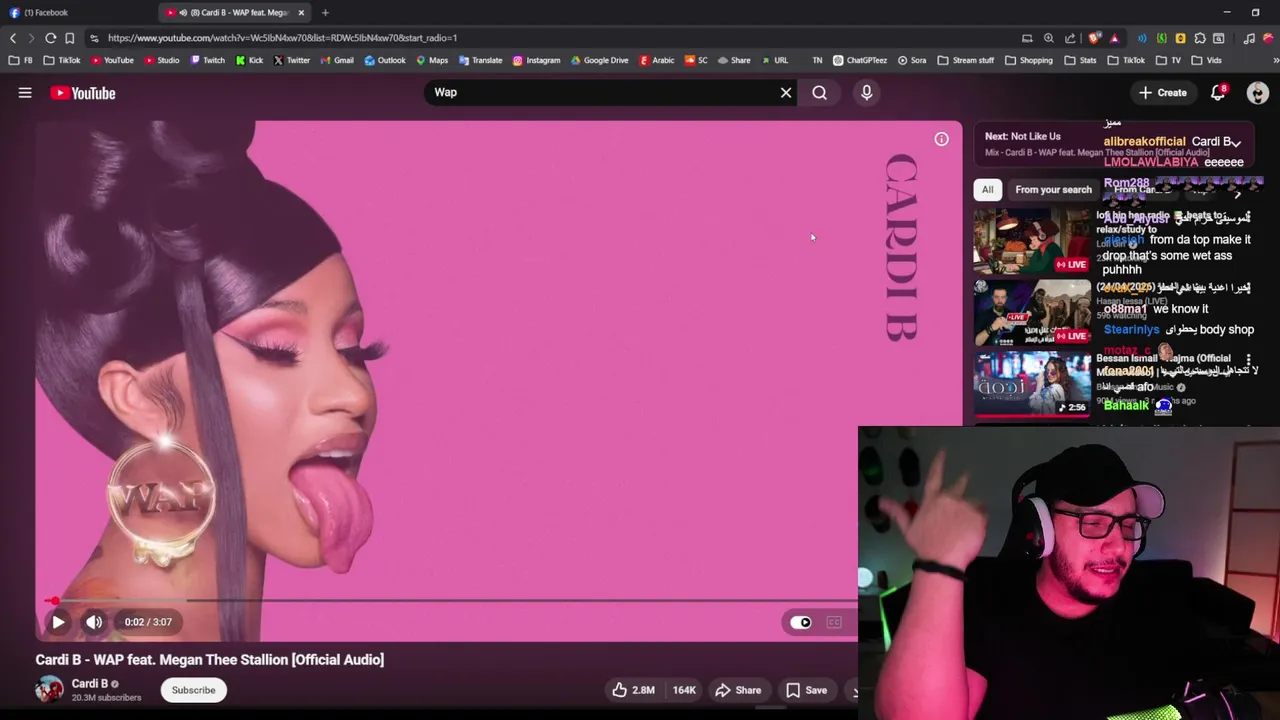1280x720 pixels.
Task: Open the Cardi B channel name link
Action: pos(90,684)
